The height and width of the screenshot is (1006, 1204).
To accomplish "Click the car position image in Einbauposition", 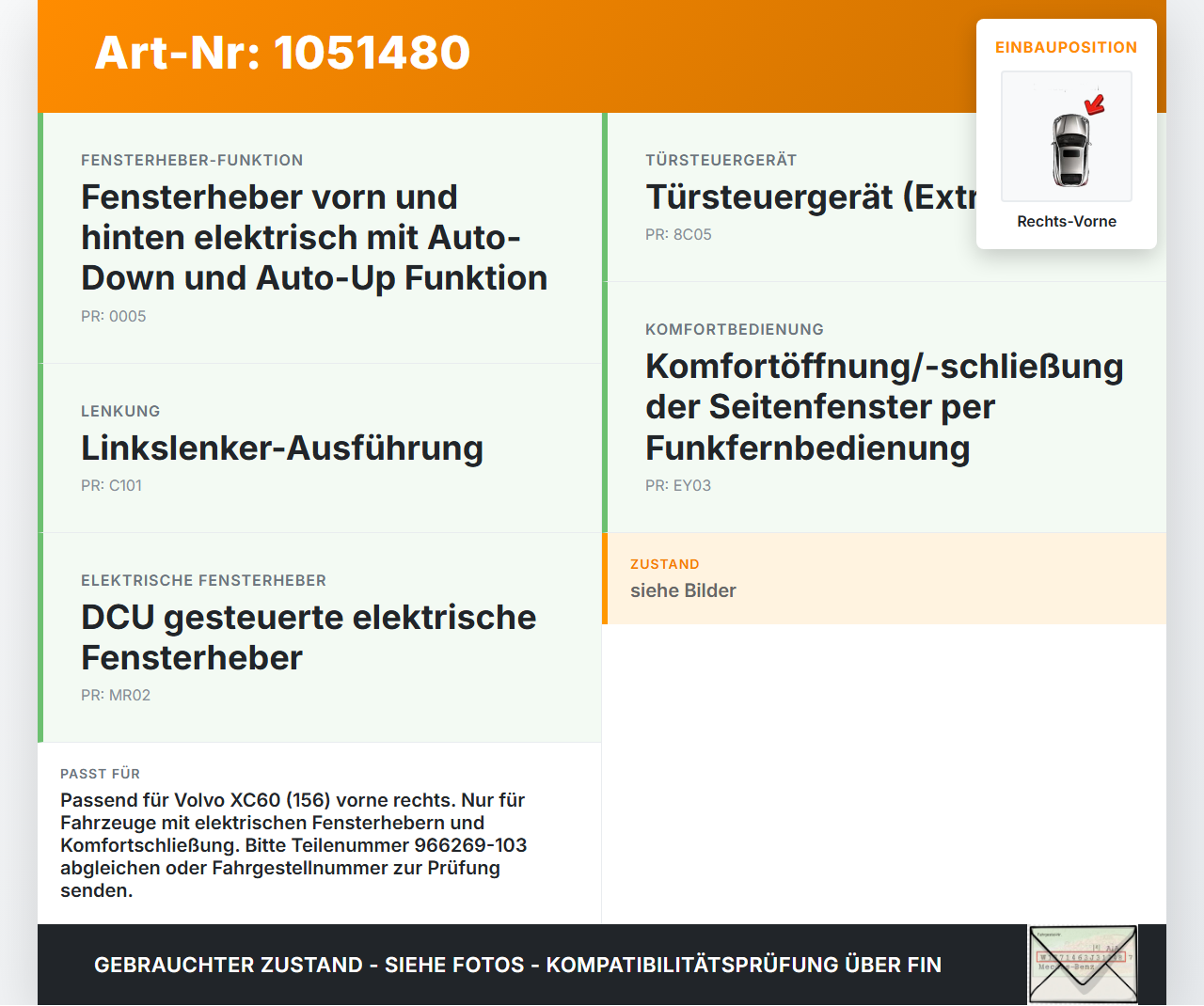I will click(1067, 136).
